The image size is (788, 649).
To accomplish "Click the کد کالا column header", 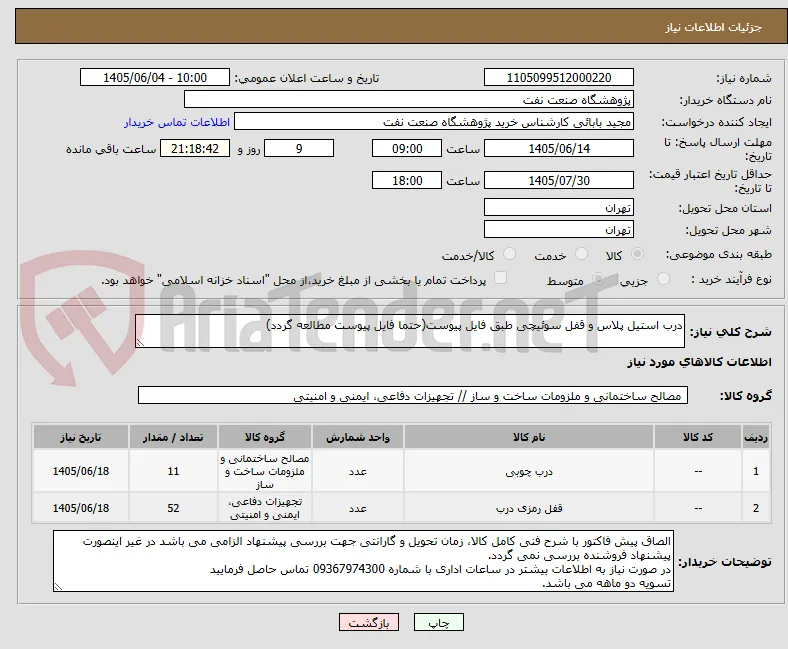I will (x=698, y=437).
